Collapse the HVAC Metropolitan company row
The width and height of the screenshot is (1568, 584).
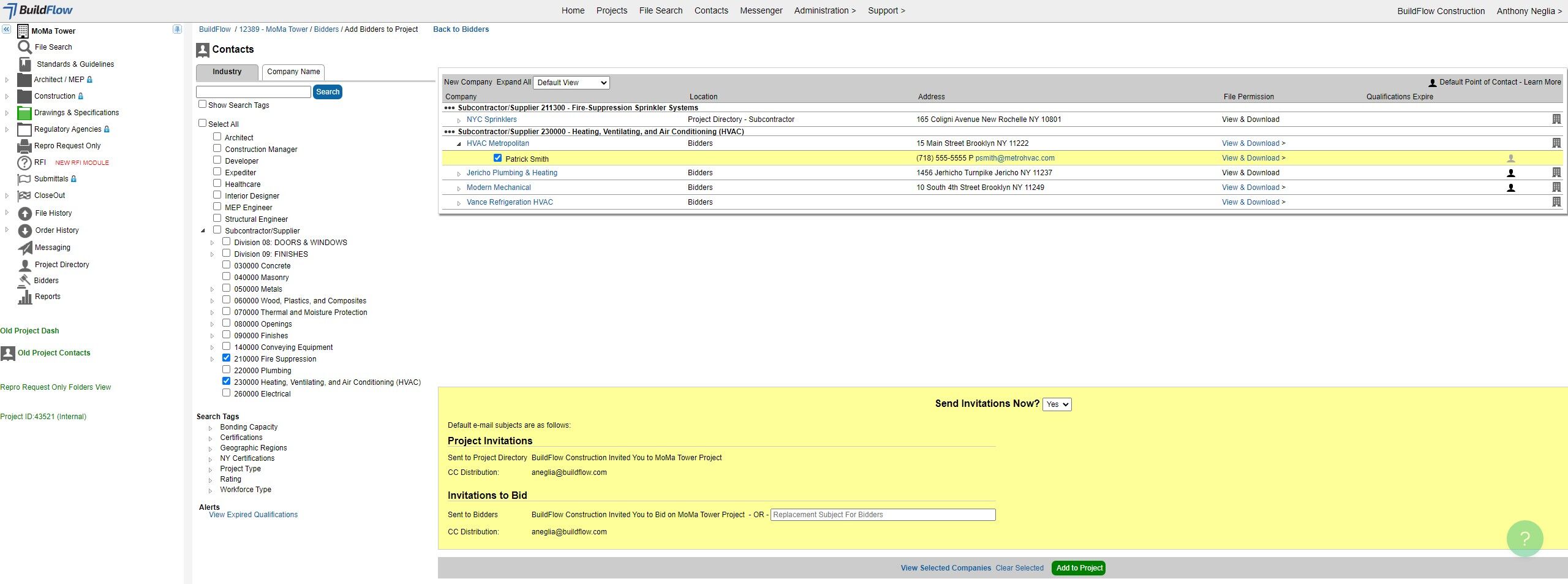click(459, 144)
